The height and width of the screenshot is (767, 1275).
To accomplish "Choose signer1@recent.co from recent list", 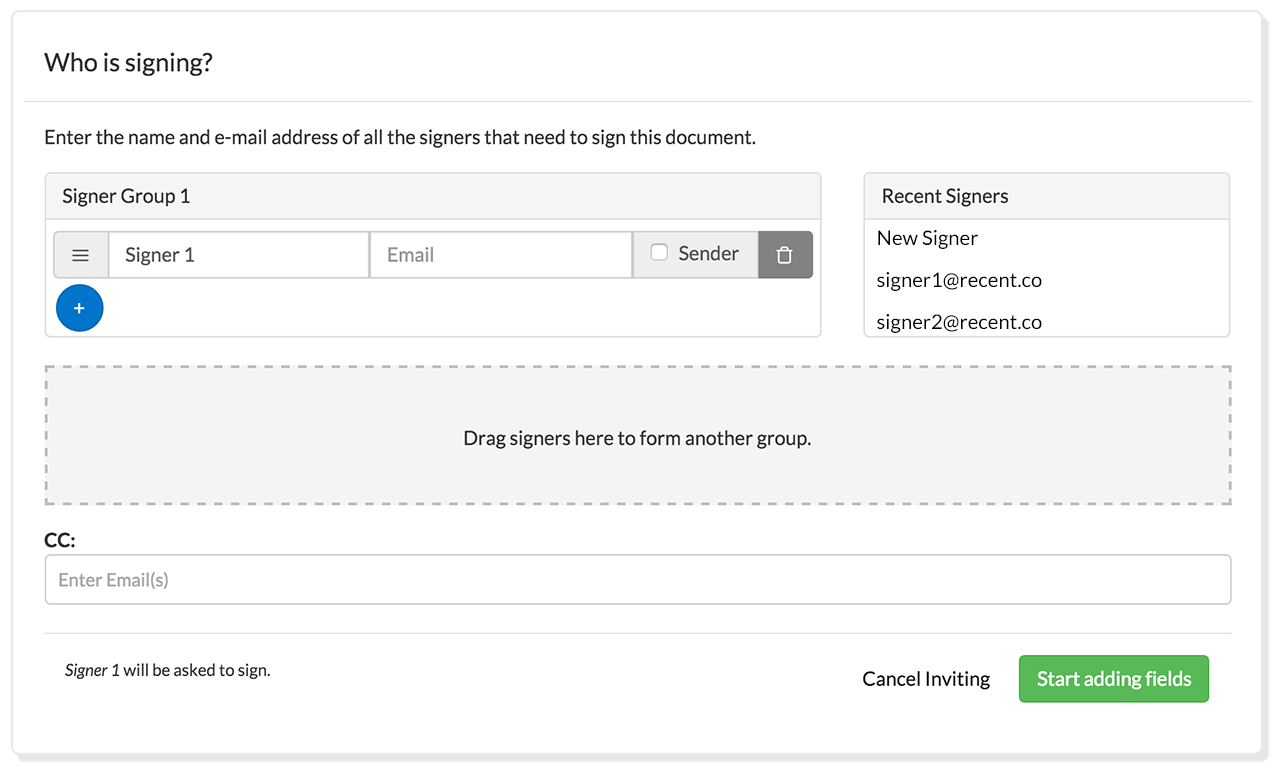I will point(959,280).
